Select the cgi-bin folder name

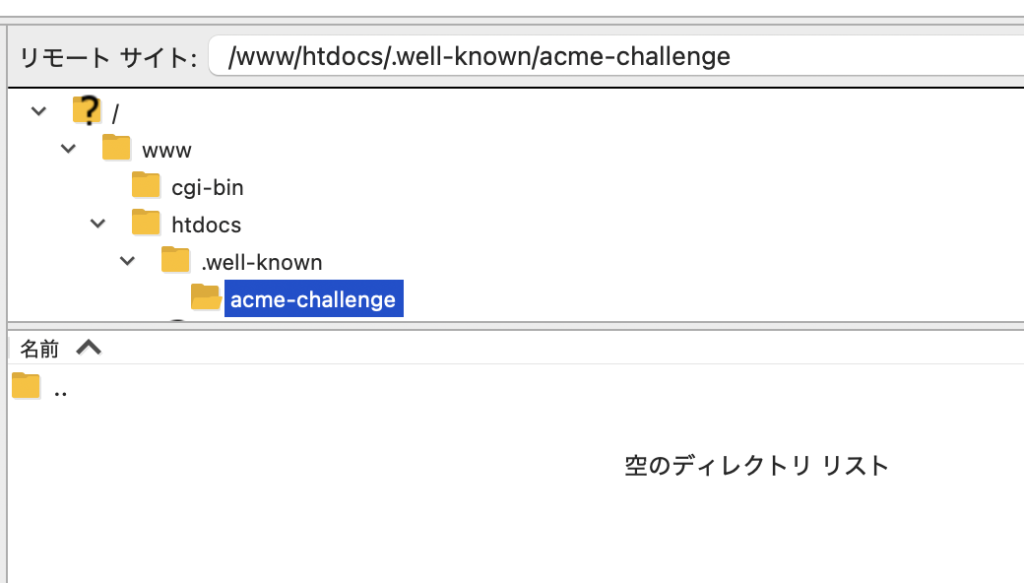207,187
